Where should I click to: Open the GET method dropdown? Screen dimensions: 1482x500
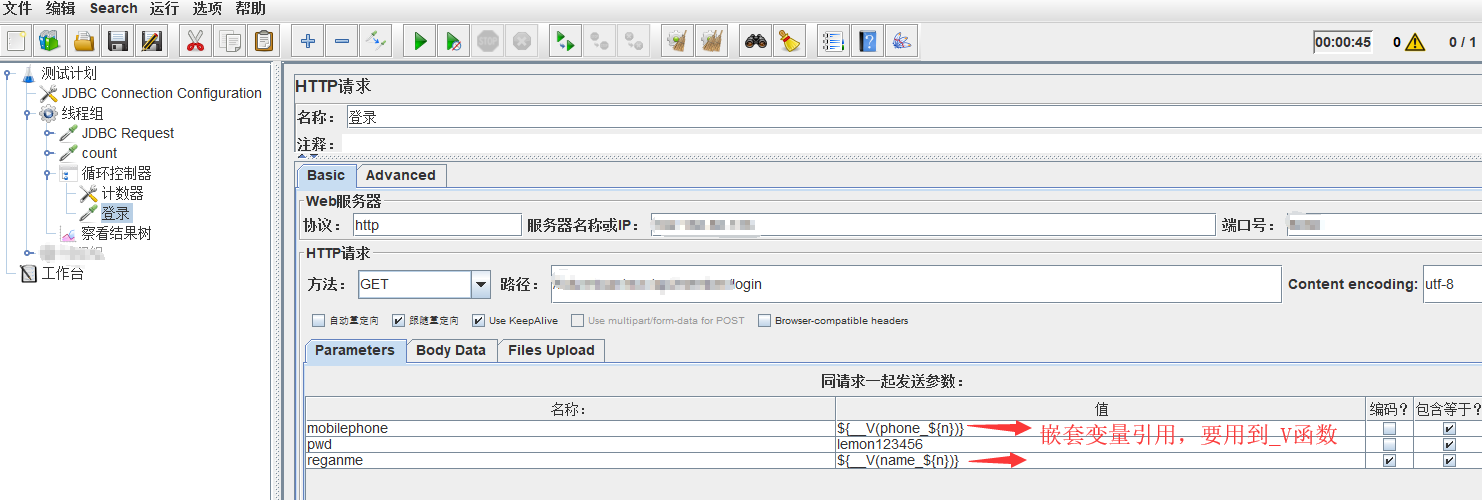(481, 284)
